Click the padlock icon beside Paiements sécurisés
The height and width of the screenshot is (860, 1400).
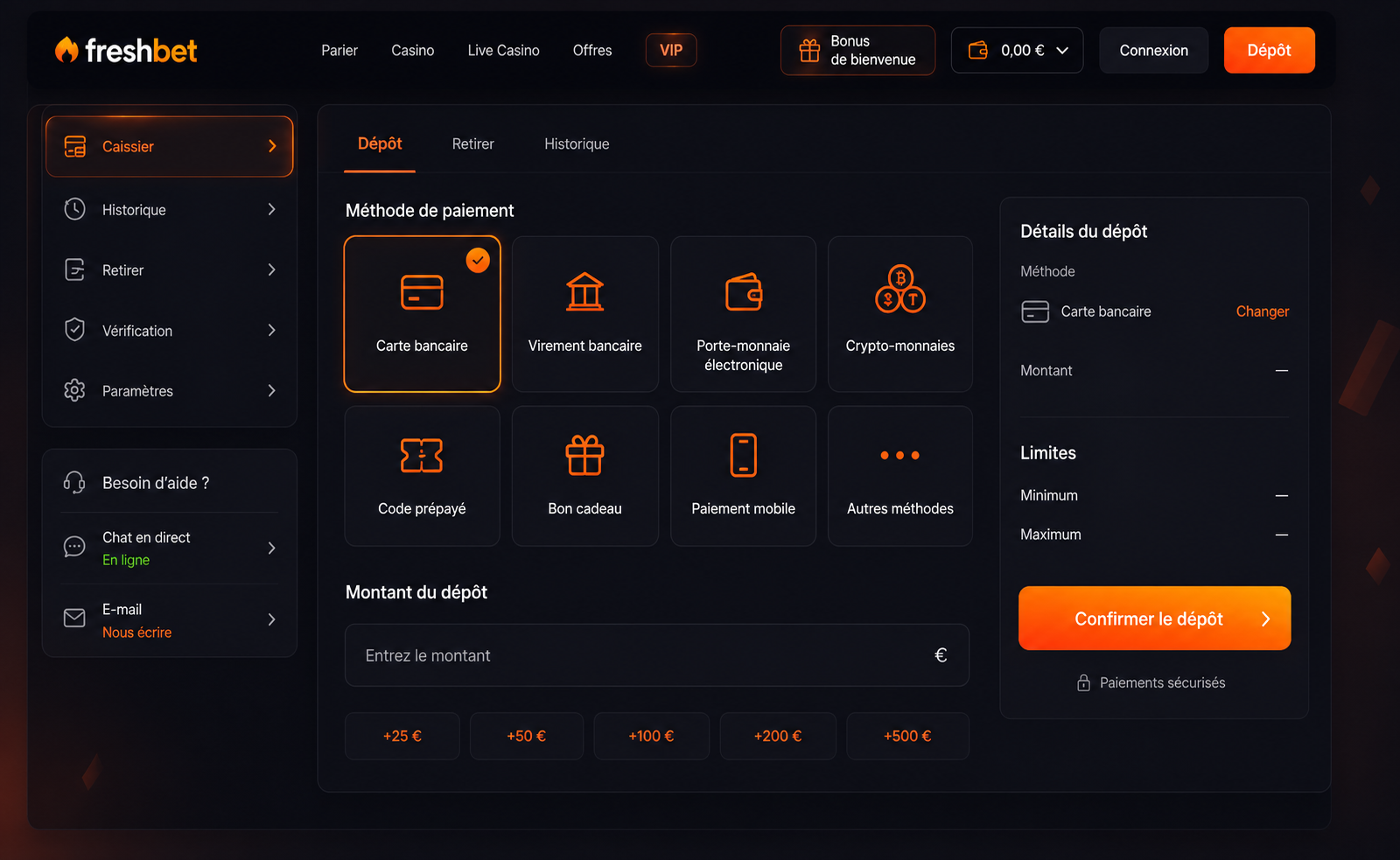click(x=1083, y=682)
